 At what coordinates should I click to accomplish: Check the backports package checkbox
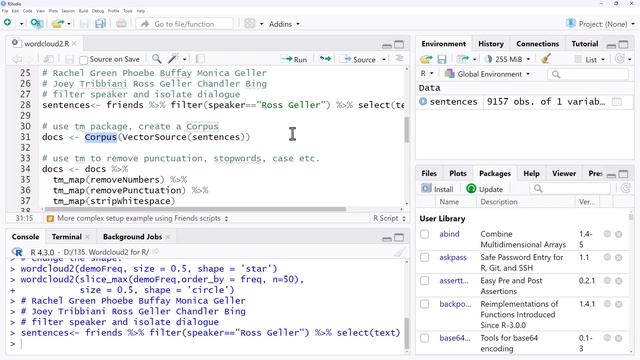tap(425, 304)
